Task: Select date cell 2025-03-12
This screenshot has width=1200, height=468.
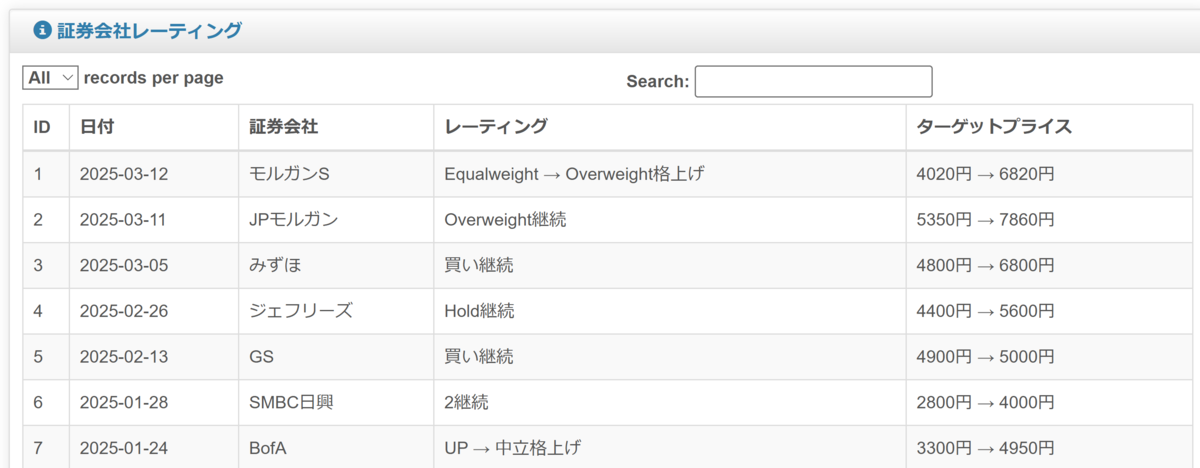Action: pyautogui.click(x=154, y=174)
